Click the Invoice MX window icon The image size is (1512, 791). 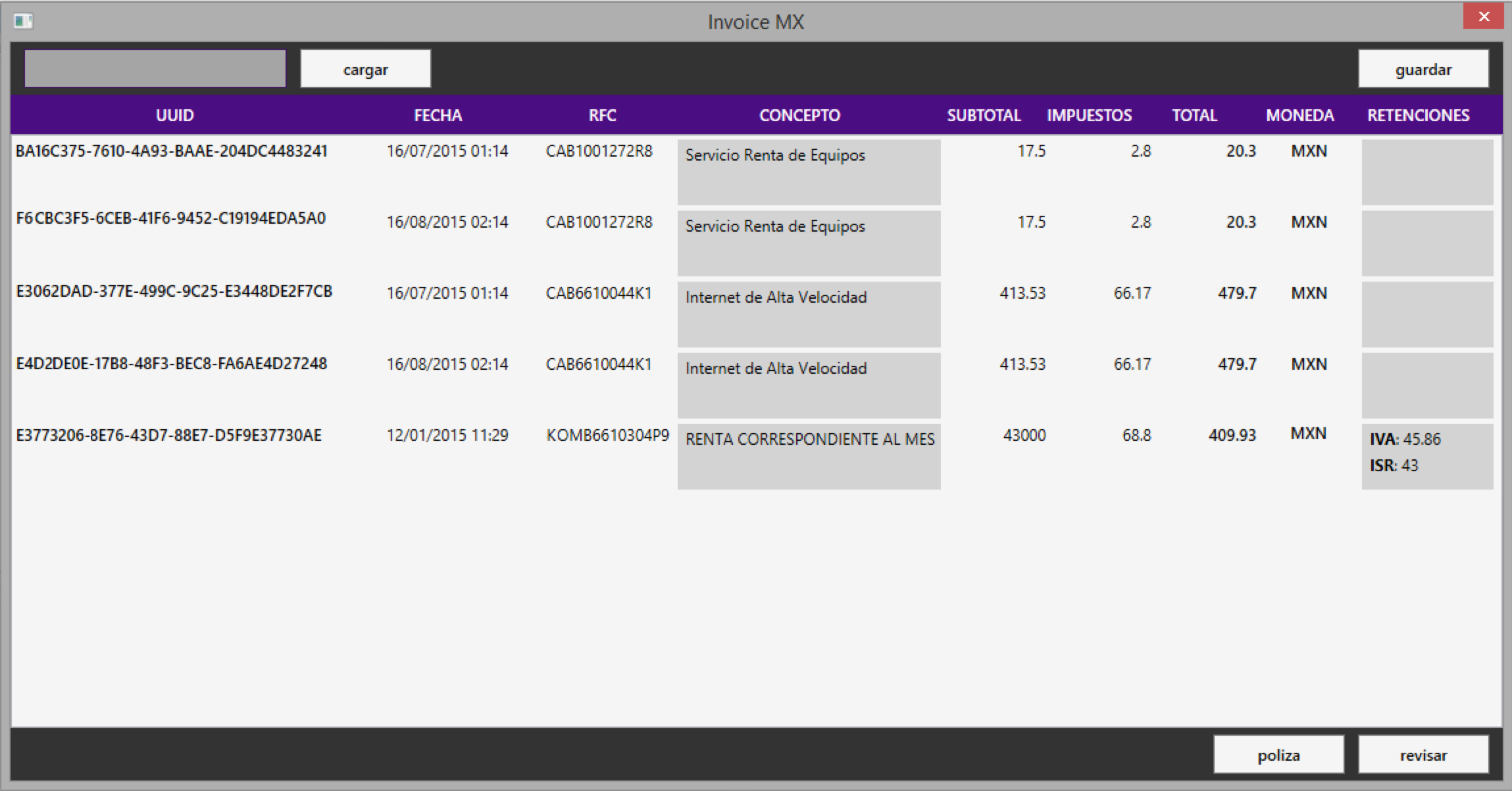click(23, 22)
